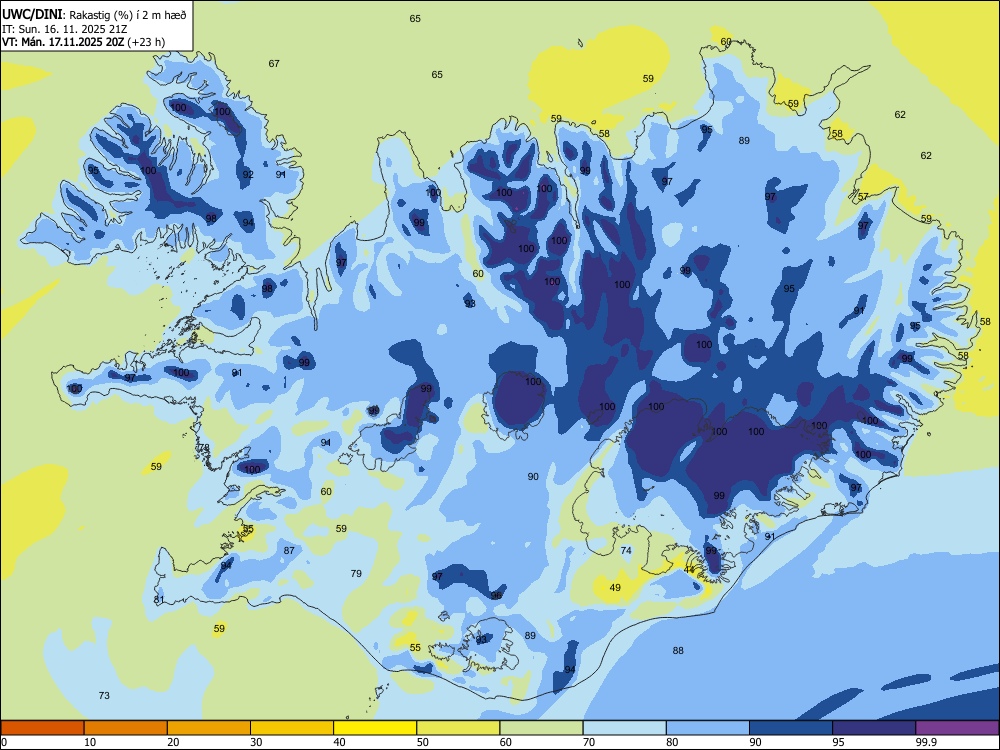1000x750 pixels.
Task: Click the legend scale label 99.9
Action: pyautogui.click(x=926, y=742)
